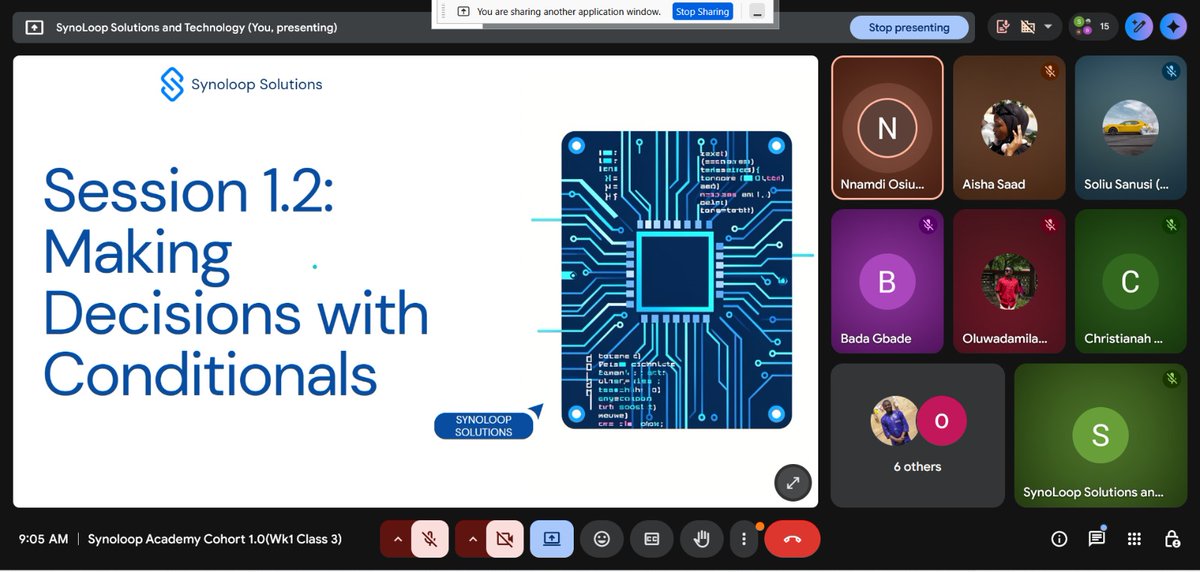1200x572 pixels.
Task: Select SynoLoop Solutions self-view tile
Action: coord(1101,435)
